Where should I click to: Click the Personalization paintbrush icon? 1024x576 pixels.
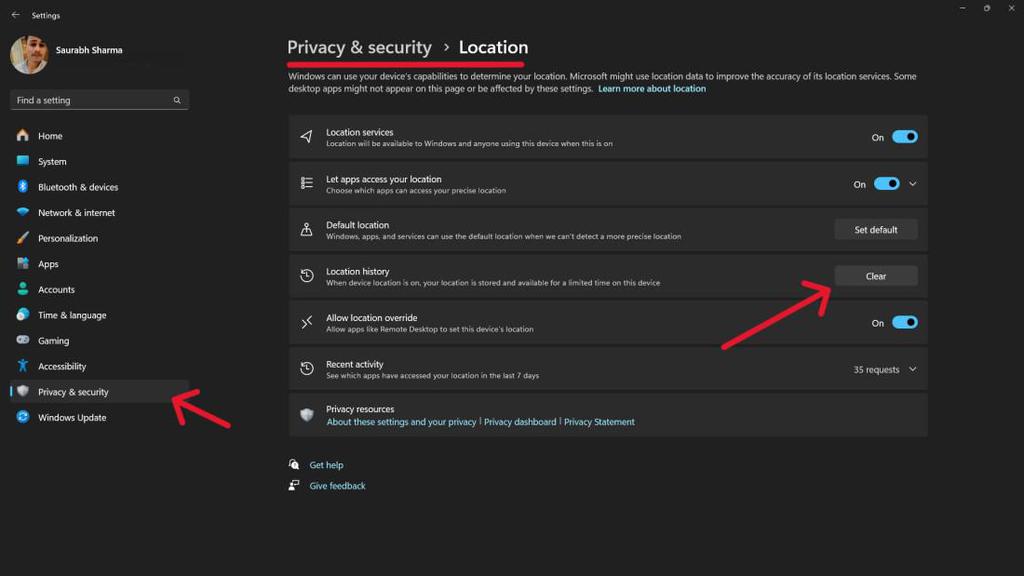(x=22, y=238)
